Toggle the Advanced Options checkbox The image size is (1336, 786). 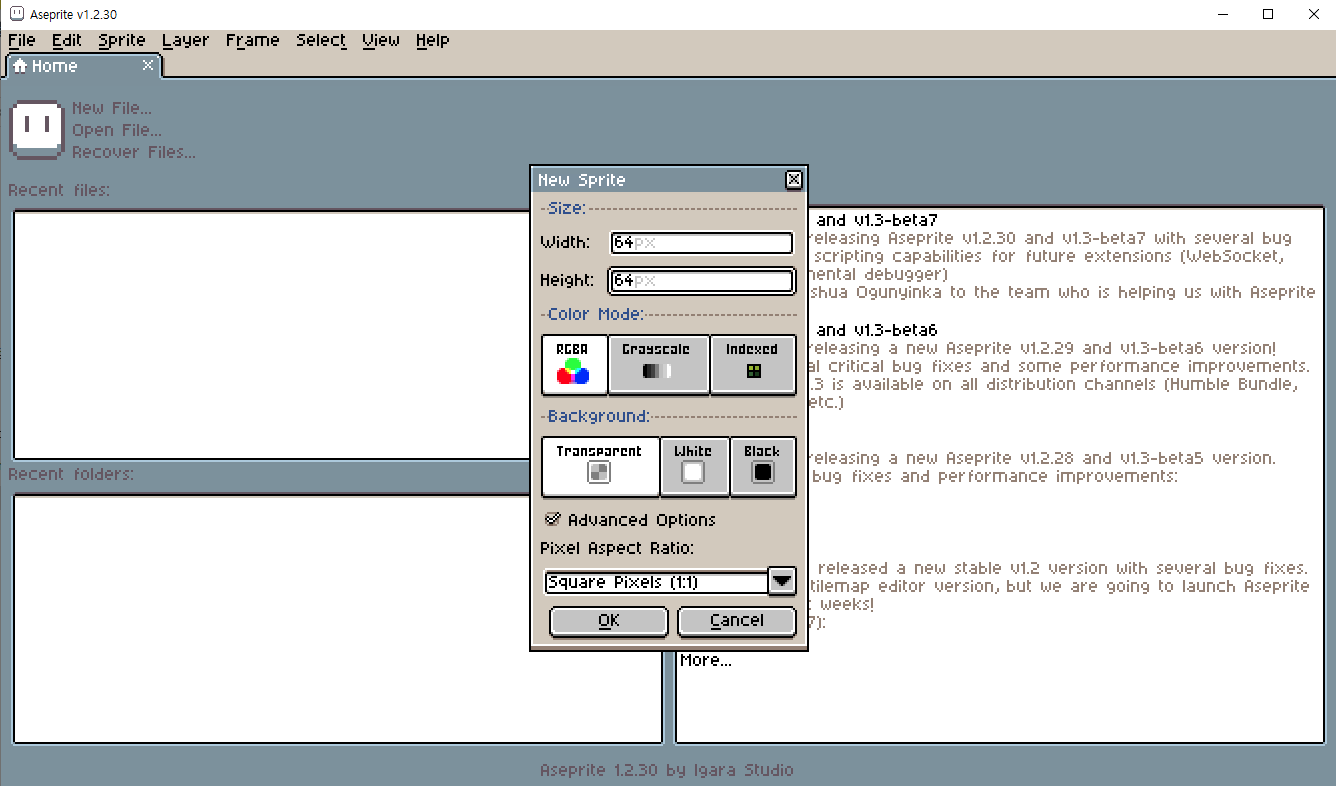tap(630, 520)
